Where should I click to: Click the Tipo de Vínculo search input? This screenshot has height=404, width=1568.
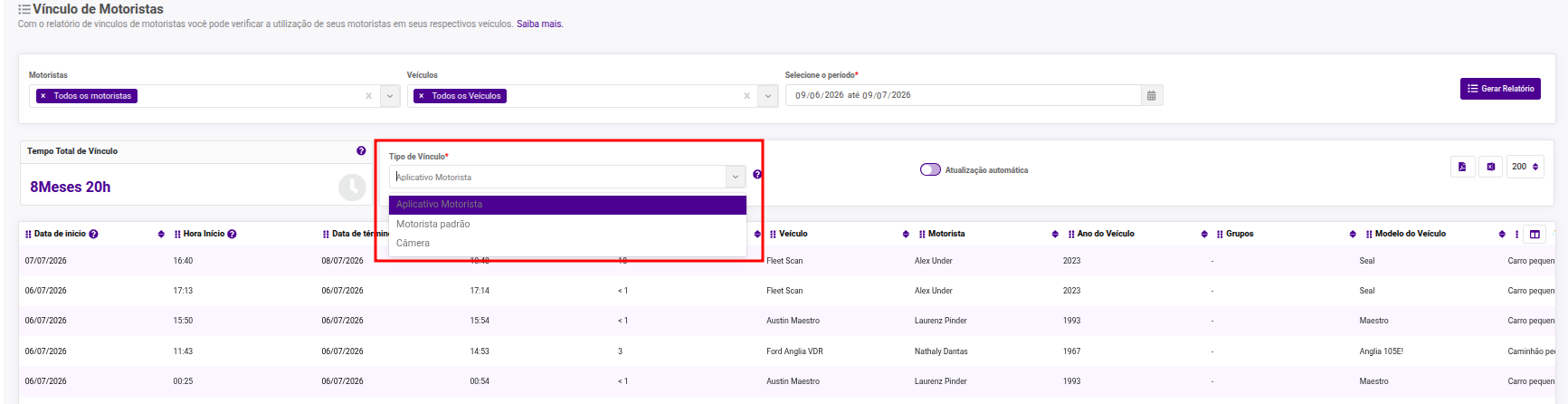pos(557,177)
